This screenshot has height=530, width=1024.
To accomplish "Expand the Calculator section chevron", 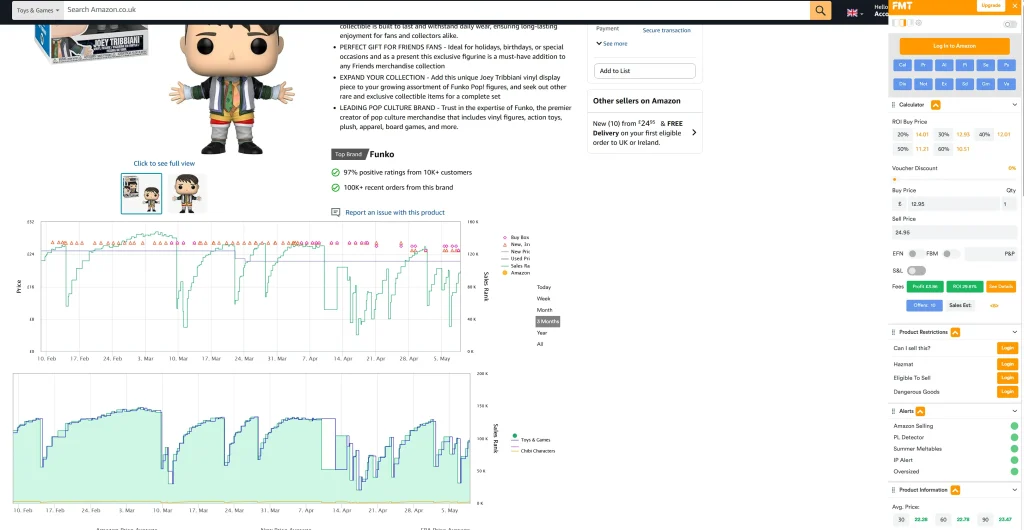I will (x=1014, y=104).
